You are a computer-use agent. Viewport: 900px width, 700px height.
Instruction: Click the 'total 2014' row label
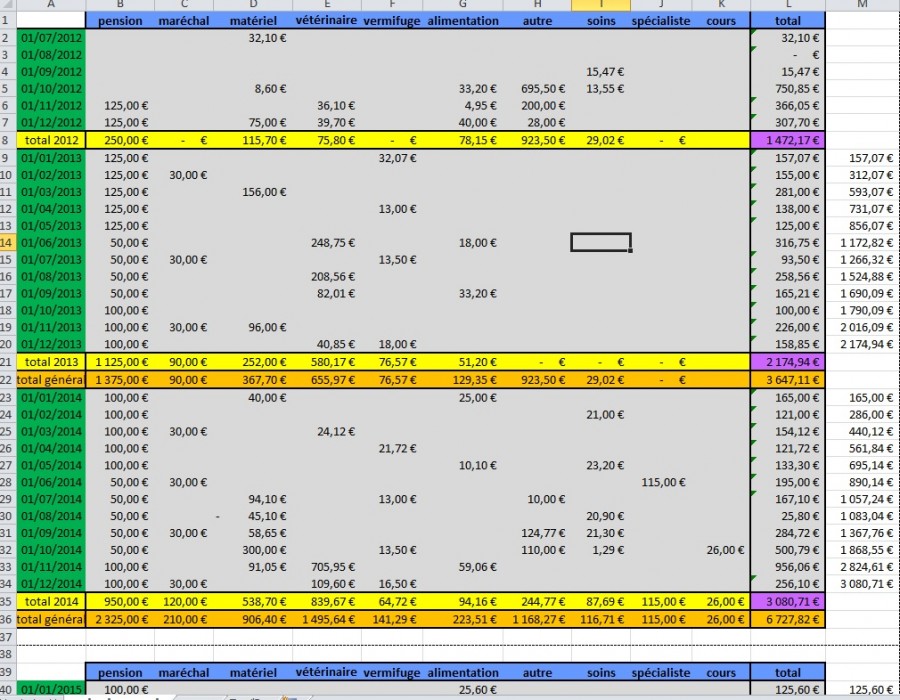coord(51,601)
